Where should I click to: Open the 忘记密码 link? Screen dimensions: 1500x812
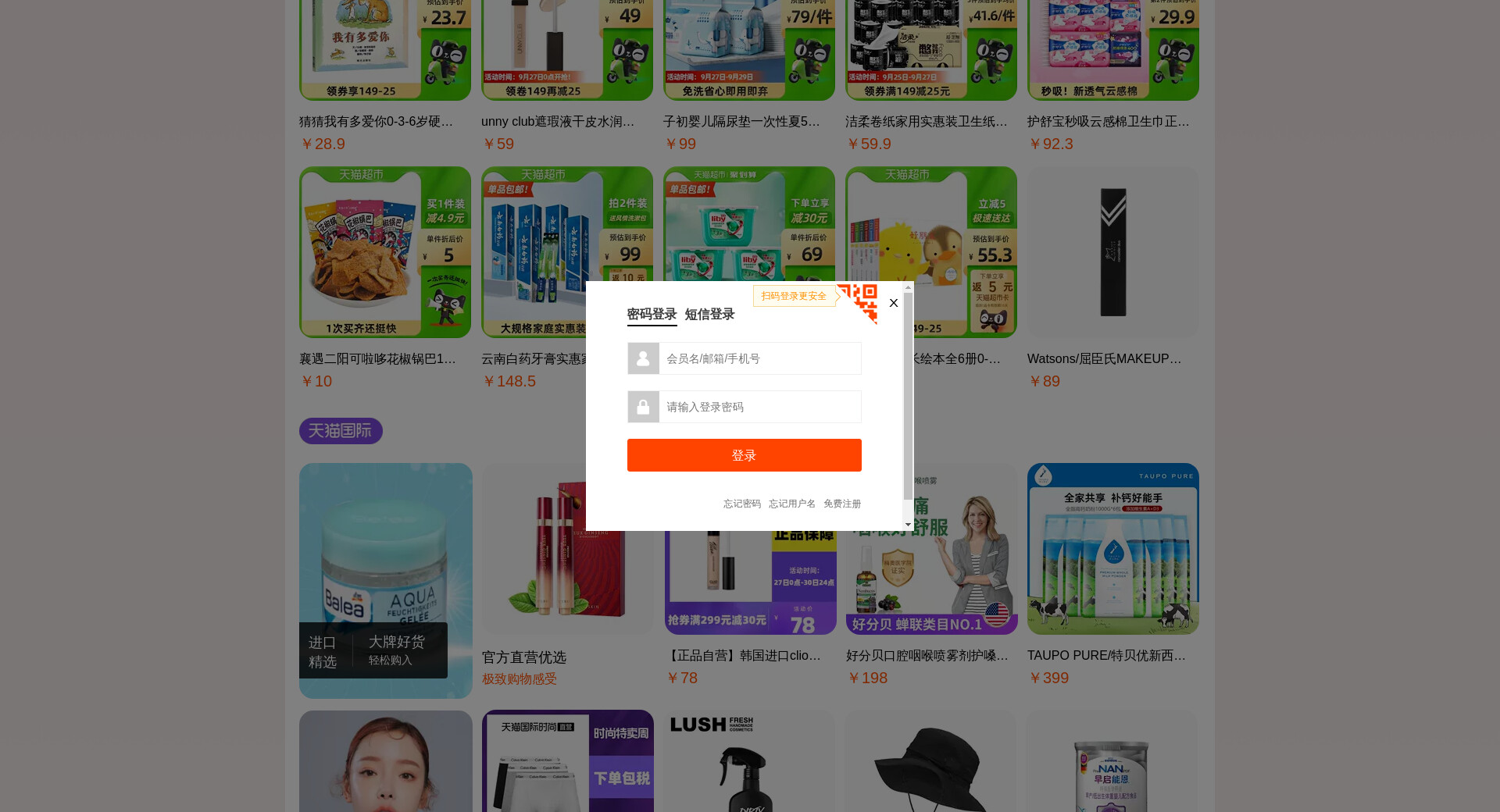pos(741,504)
